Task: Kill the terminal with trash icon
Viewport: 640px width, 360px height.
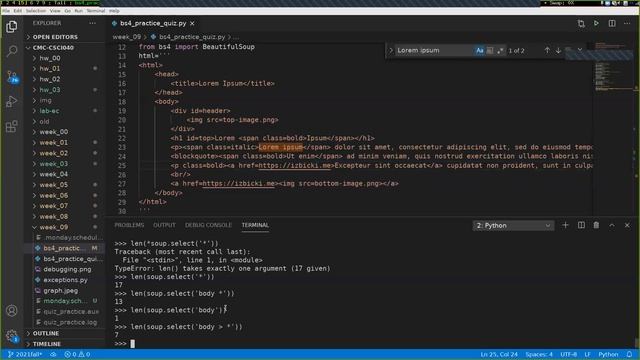Action: click(596, 225)
